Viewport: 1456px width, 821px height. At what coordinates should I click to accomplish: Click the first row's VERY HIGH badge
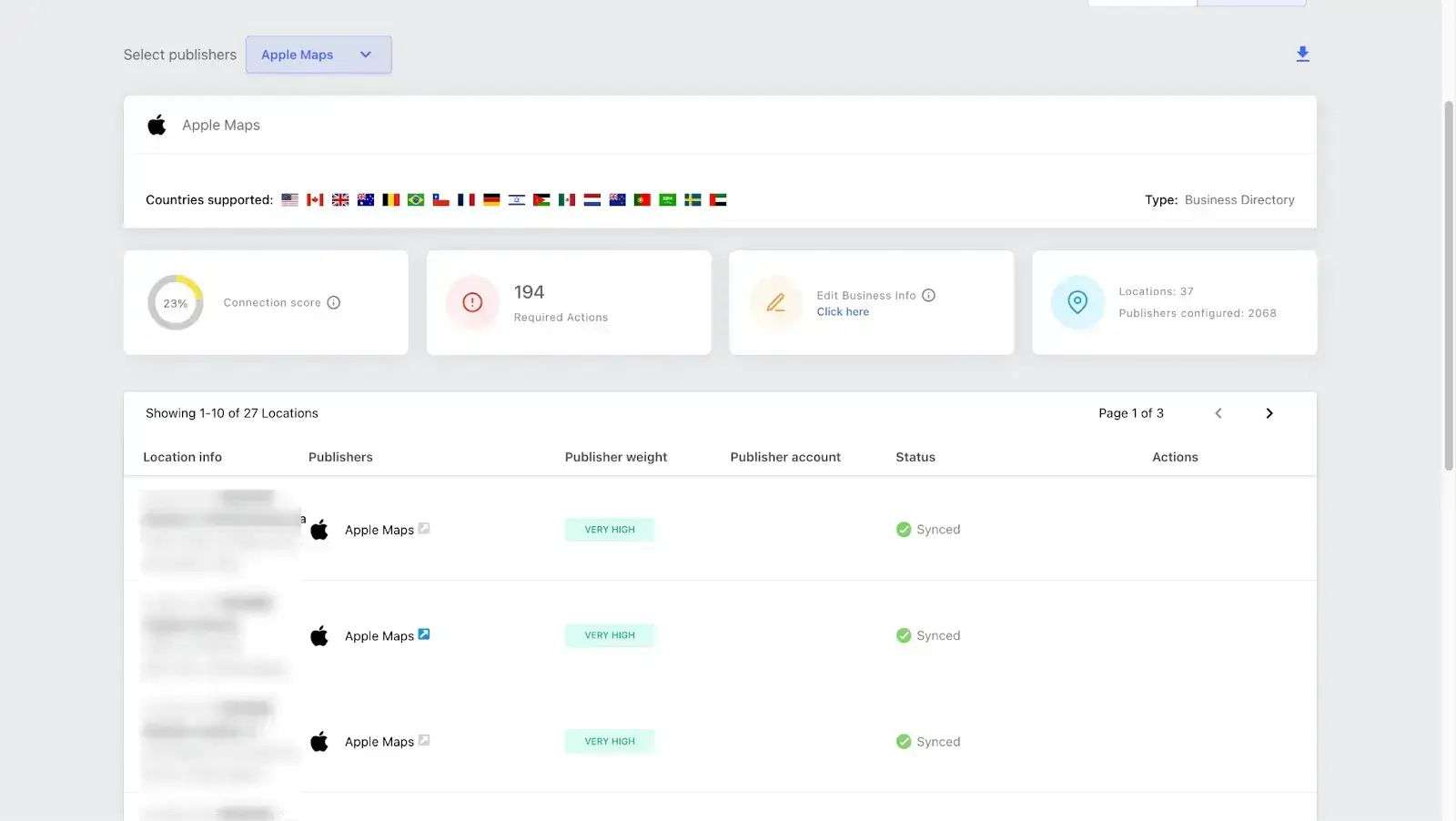(610, 530)
